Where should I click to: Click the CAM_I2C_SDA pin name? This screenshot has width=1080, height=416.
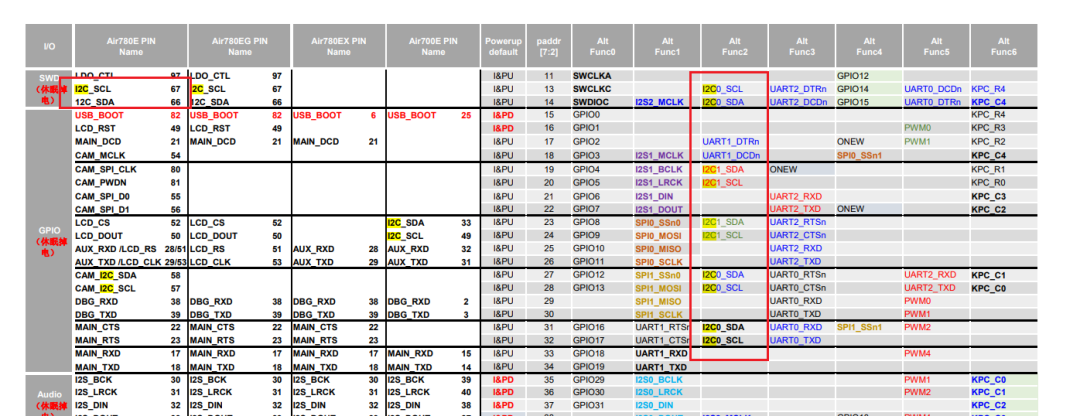[x=104, y=275]
